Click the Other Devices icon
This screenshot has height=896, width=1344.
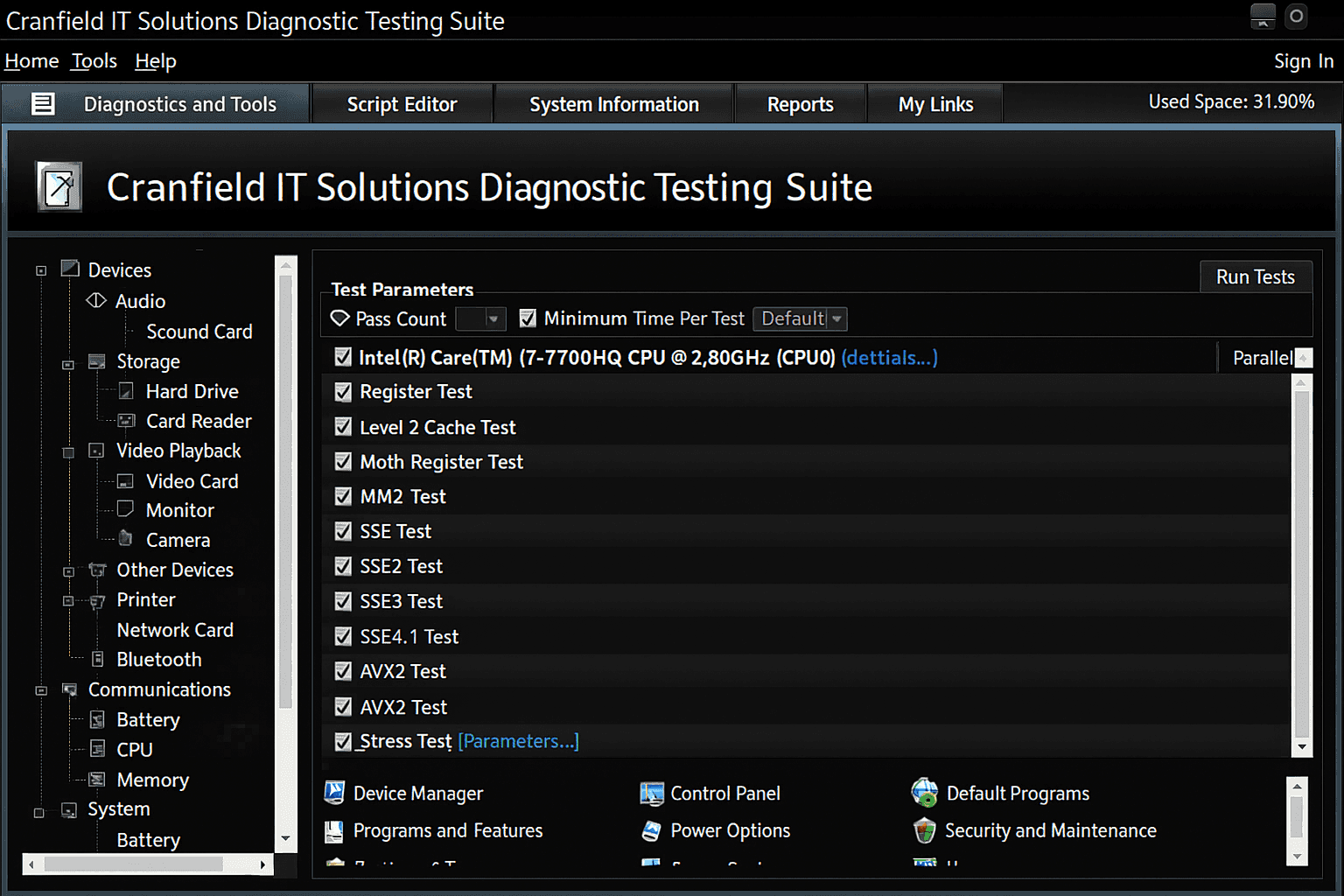click(97, 570)
